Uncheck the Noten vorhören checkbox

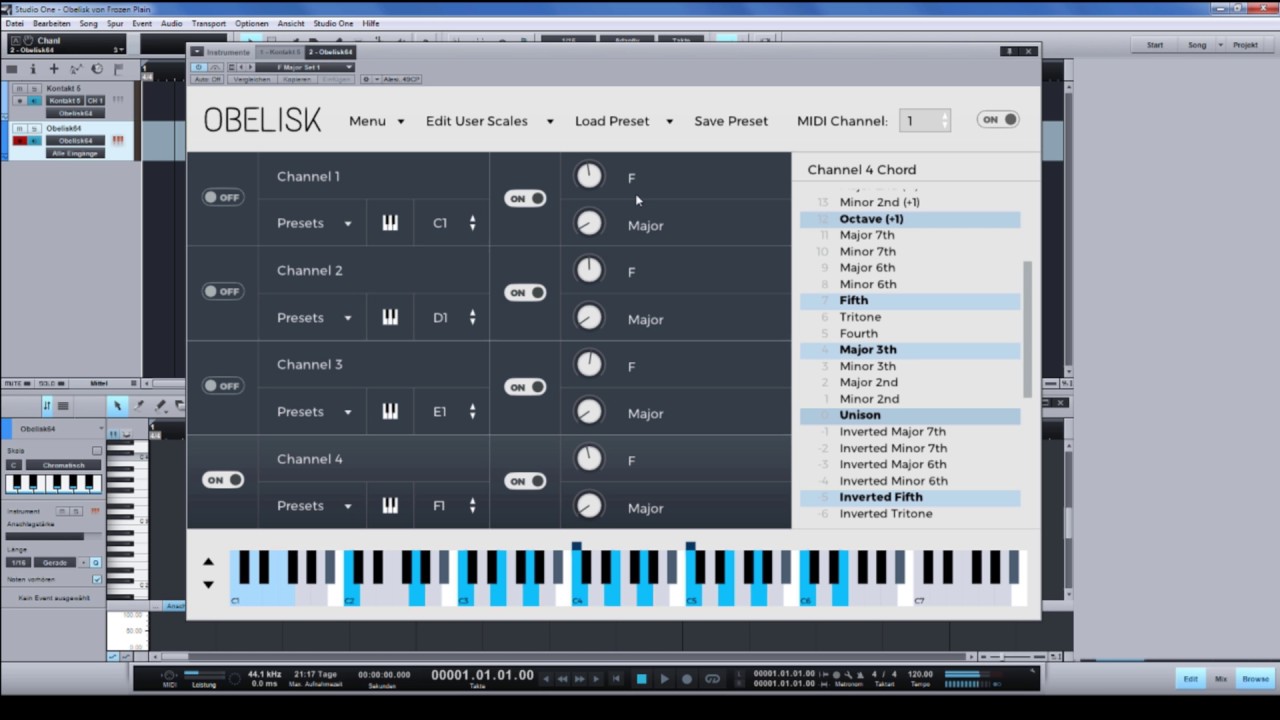pos(97,579)
